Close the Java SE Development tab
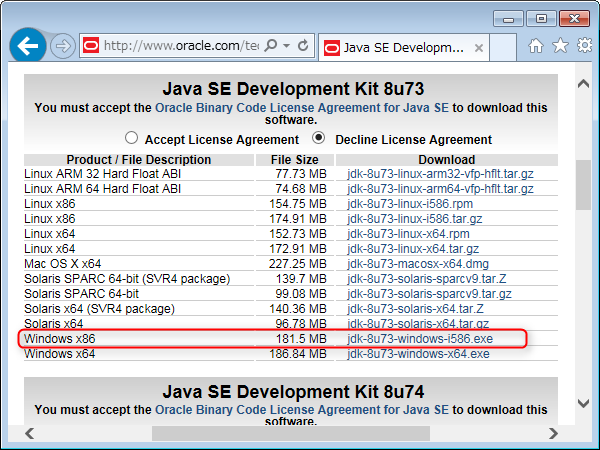This screenshot has width=600, height=450. pyautogui.click(x=479, y=48)
